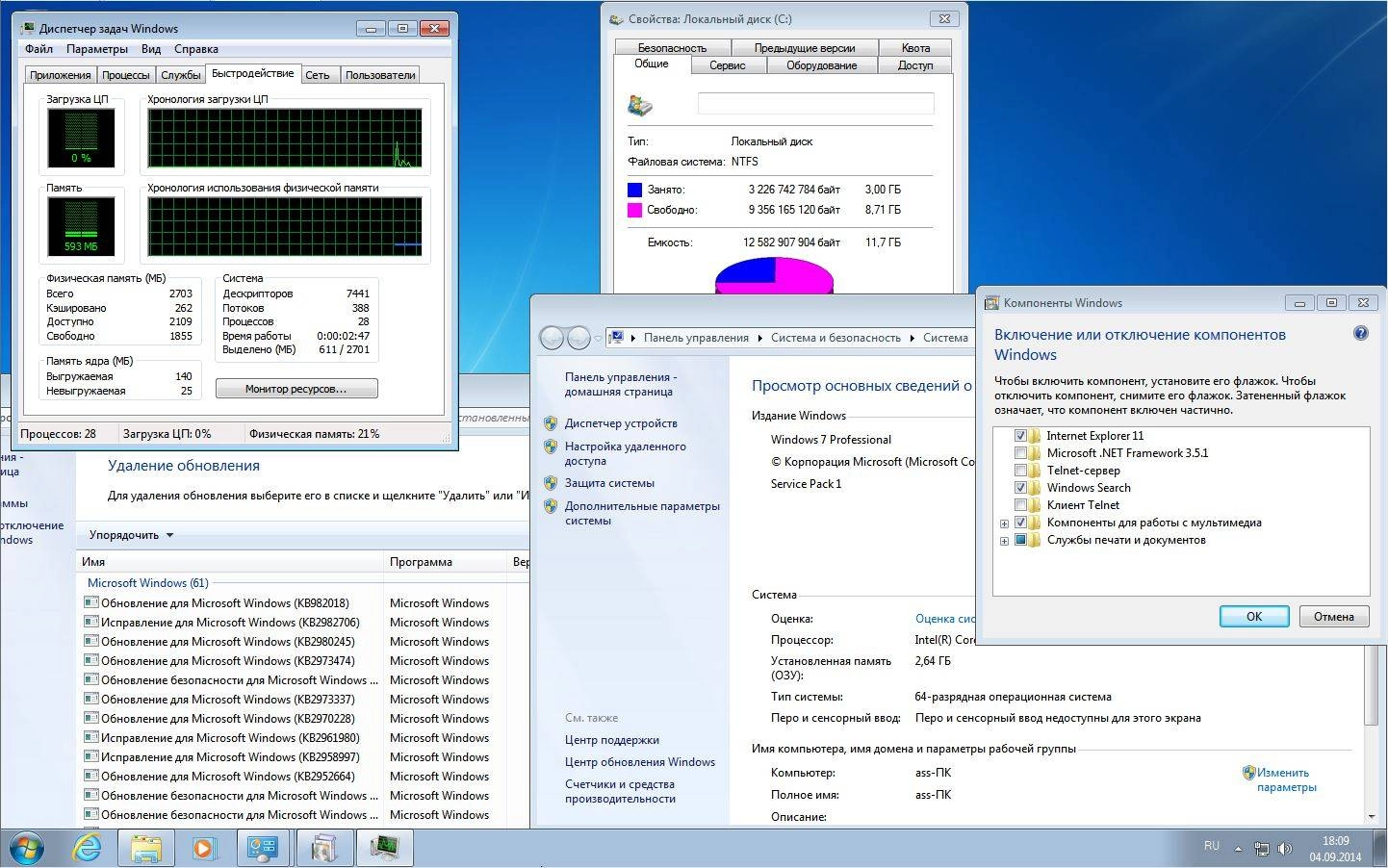Click the shield icon beside Диспетчер устройств
Image resolution: width=1388 pixels, height=868 pixels.
click(551, 423)
